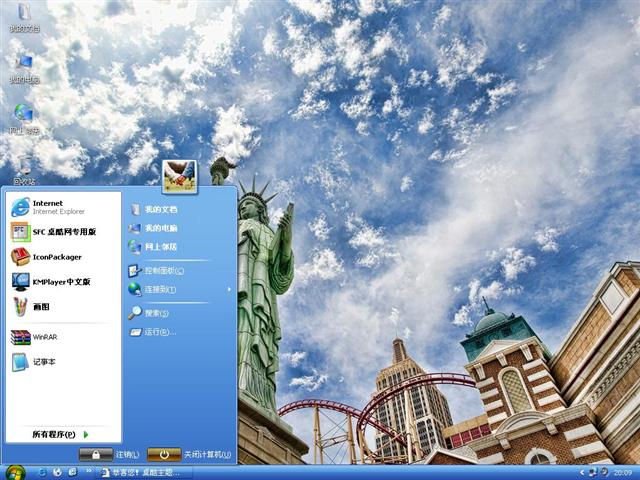Launch Internet Explorer from Quick Launch bar
The width and height of the screenshot is (640, 480).
pos(42,473)
